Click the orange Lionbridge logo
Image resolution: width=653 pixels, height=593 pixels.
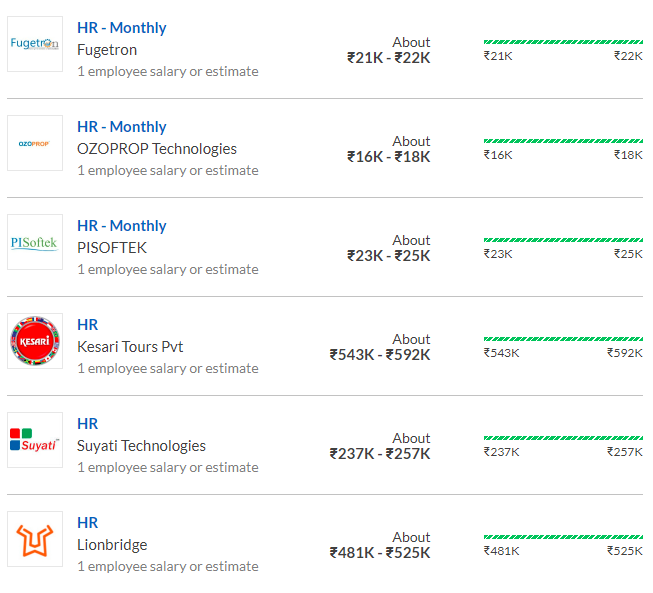click(35, 539)
